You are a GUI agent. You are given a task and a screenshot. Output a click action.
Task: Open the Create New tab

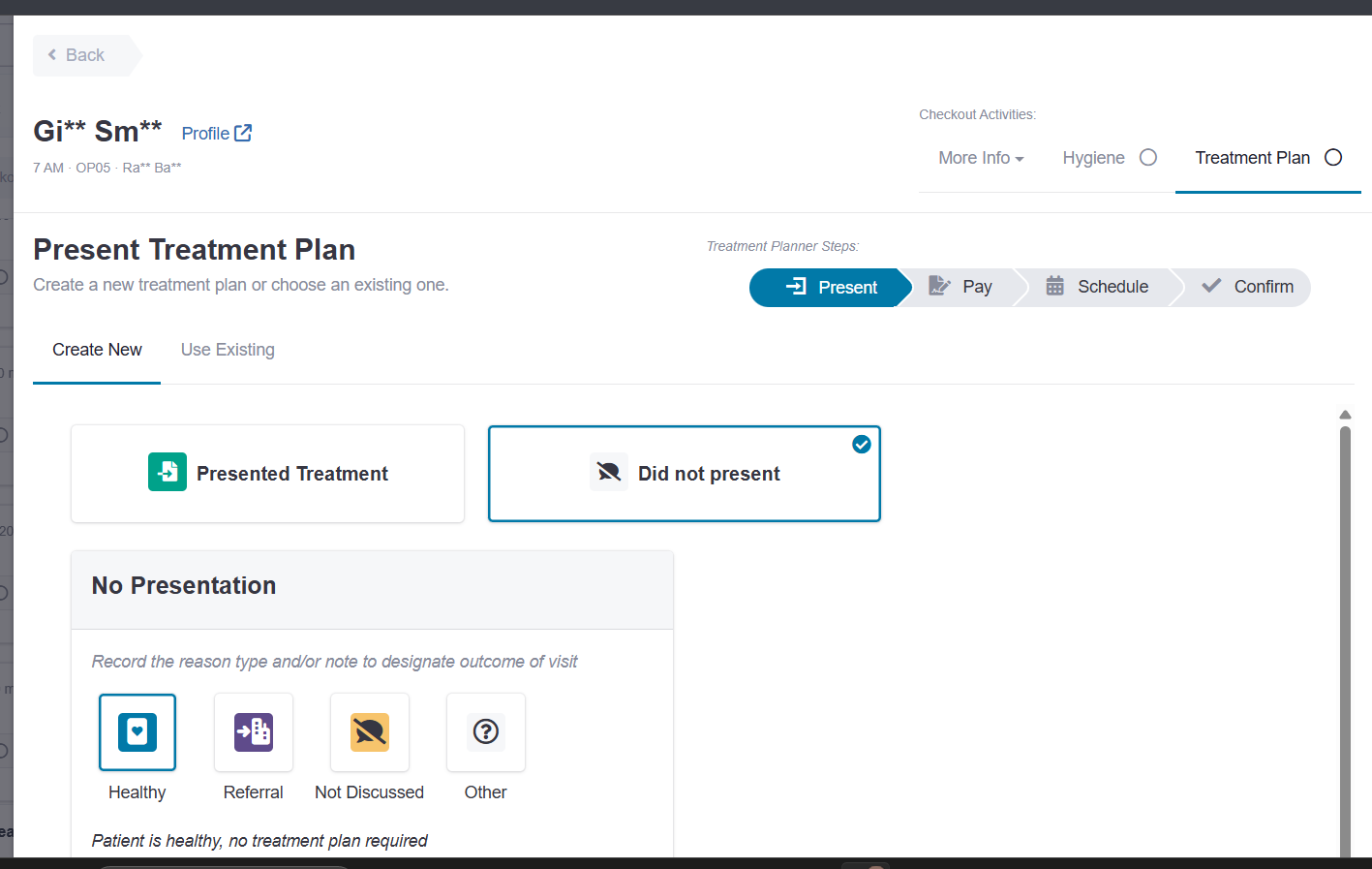tap(97, 350)
